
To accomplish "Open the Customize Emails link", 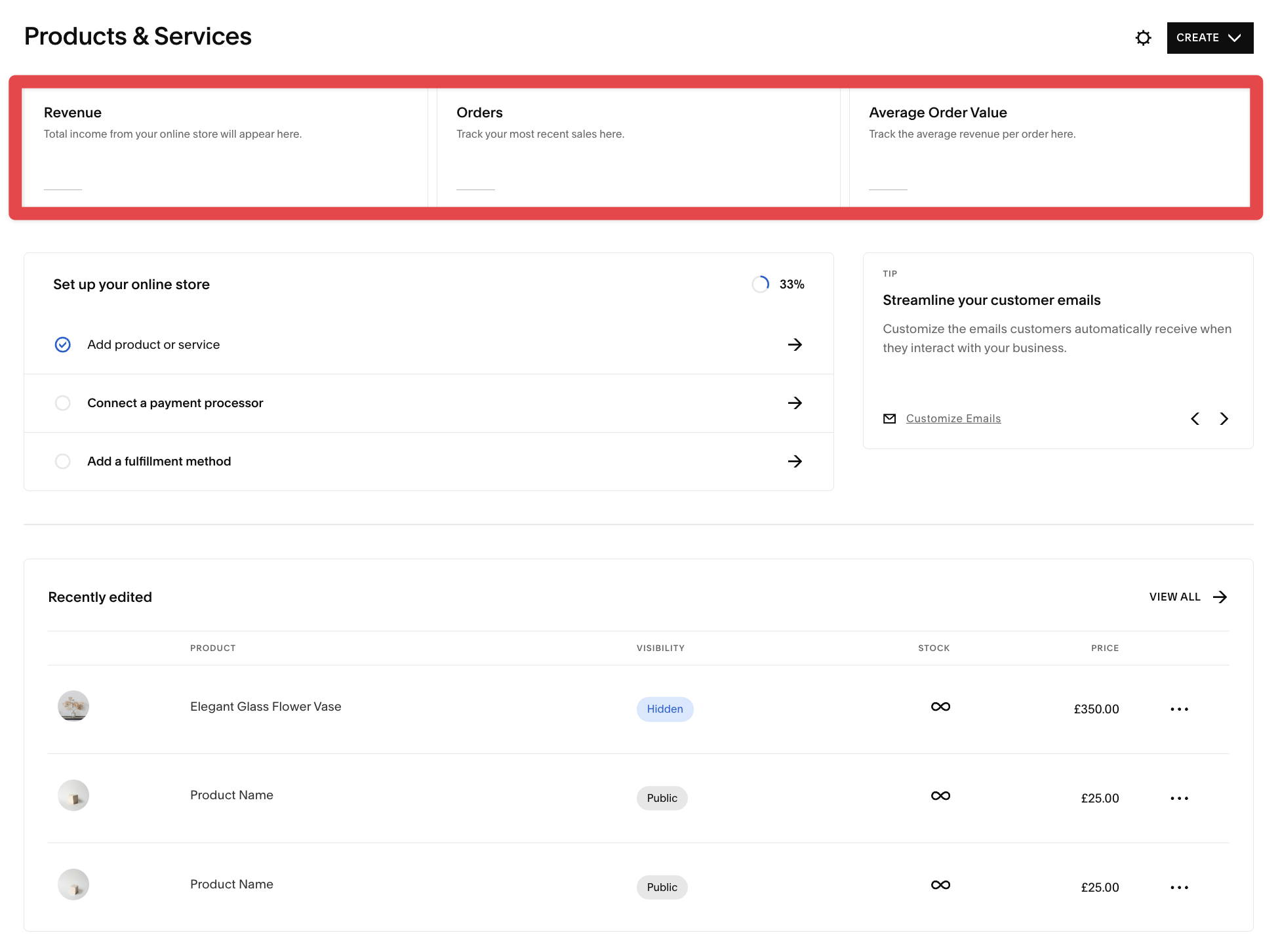I will tap(952, 418).
